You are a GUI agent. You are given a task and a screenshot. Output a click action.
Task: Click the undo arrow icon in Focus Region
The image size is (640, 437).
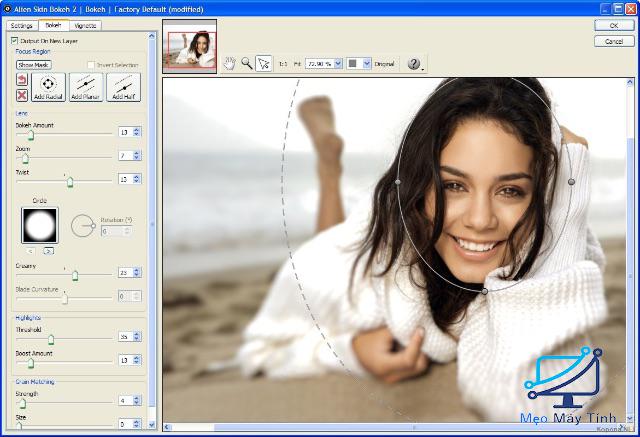coord(22,79)
